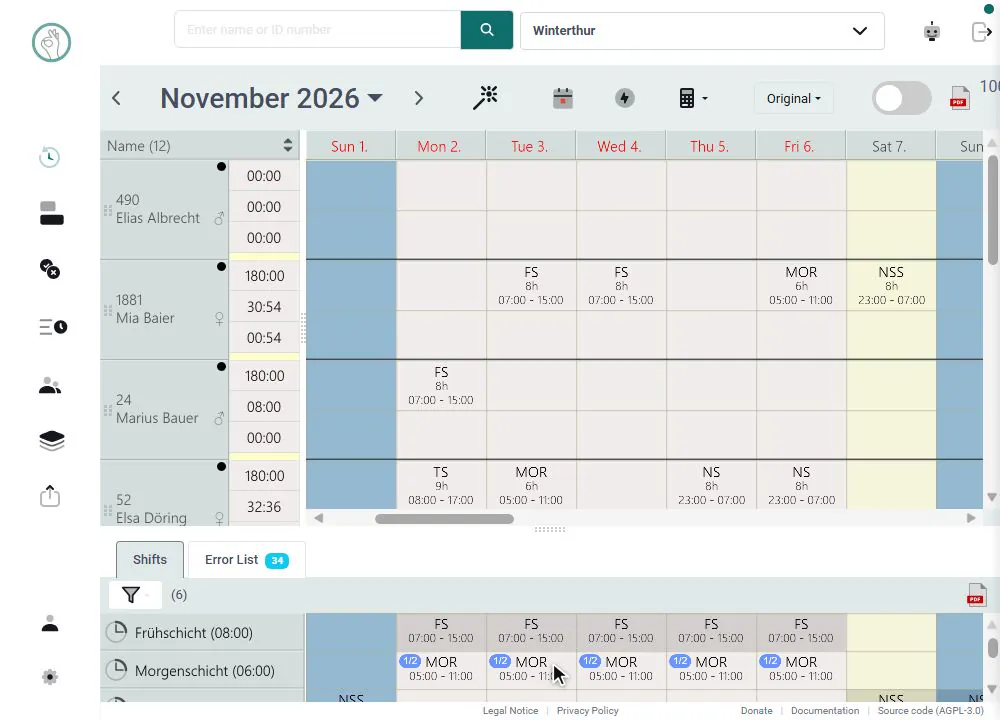This screenshot has width=1000, height=720.
Task: Open the Source code (AGPL-3.0) link
Action: pos(930,710)
